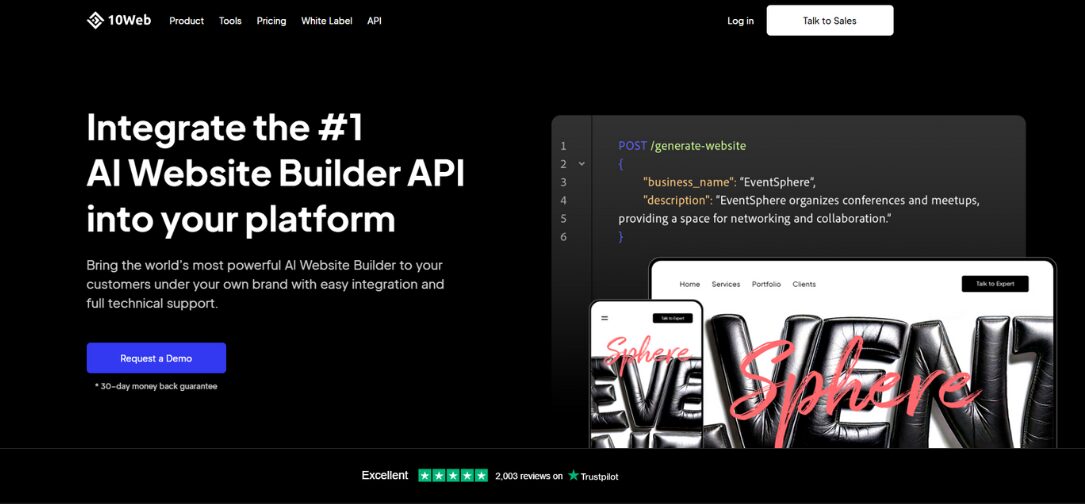This screenshot has height=504, width=1085.
Task: Open the API nav item
Action: point(374,21)
